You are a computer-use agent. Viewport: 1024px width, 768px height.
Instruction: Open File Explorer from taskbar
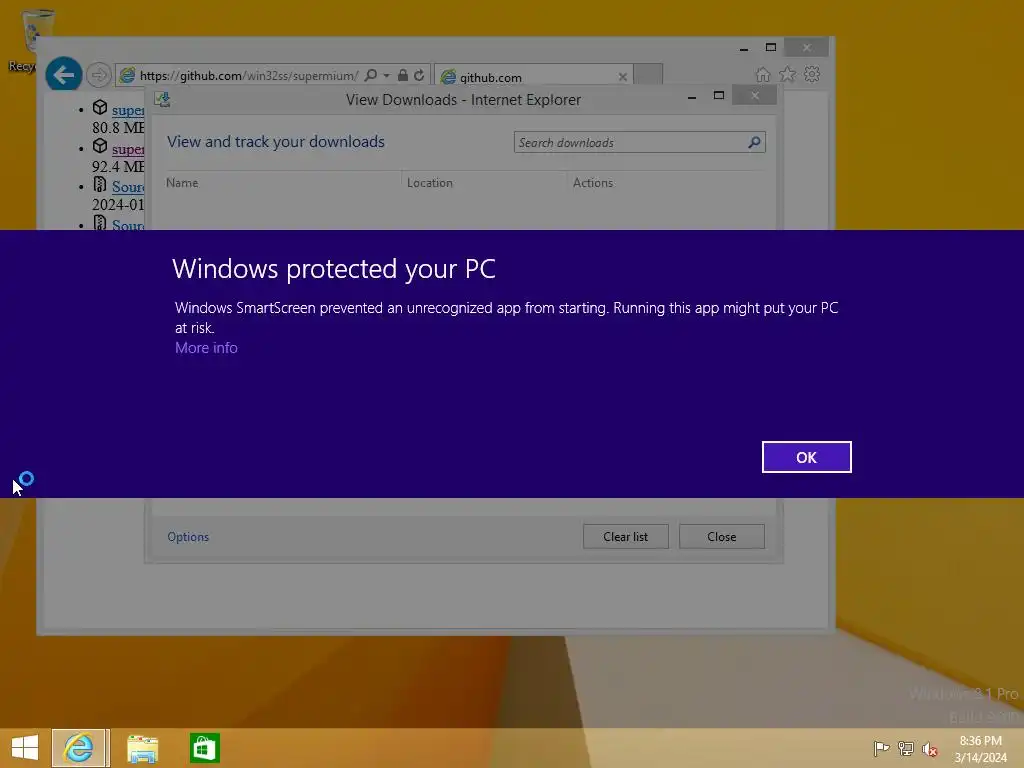coord(142,748)
